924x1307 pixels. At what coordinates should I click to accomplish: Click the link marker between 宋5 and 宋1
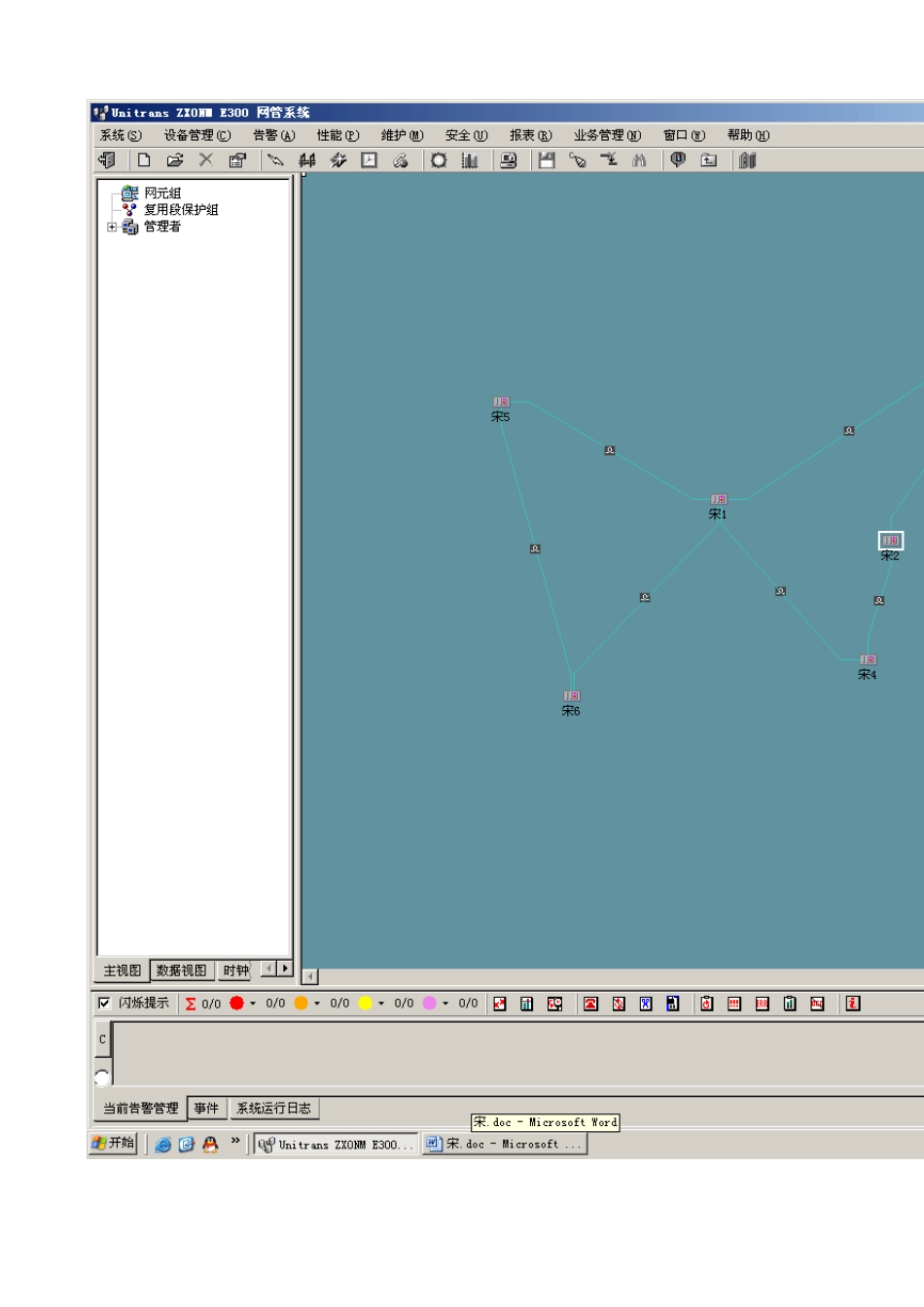[x=610, y=450]
